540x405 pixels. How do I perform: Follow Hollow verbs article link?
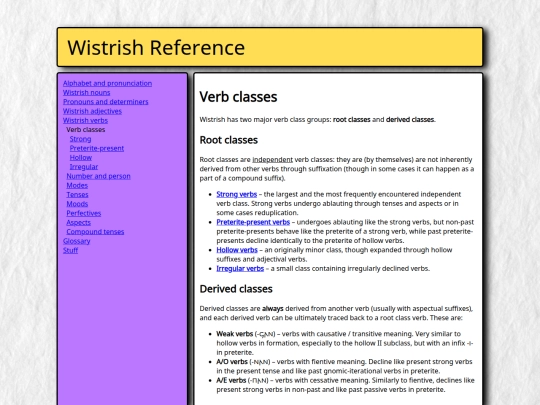tap(237, 250)
